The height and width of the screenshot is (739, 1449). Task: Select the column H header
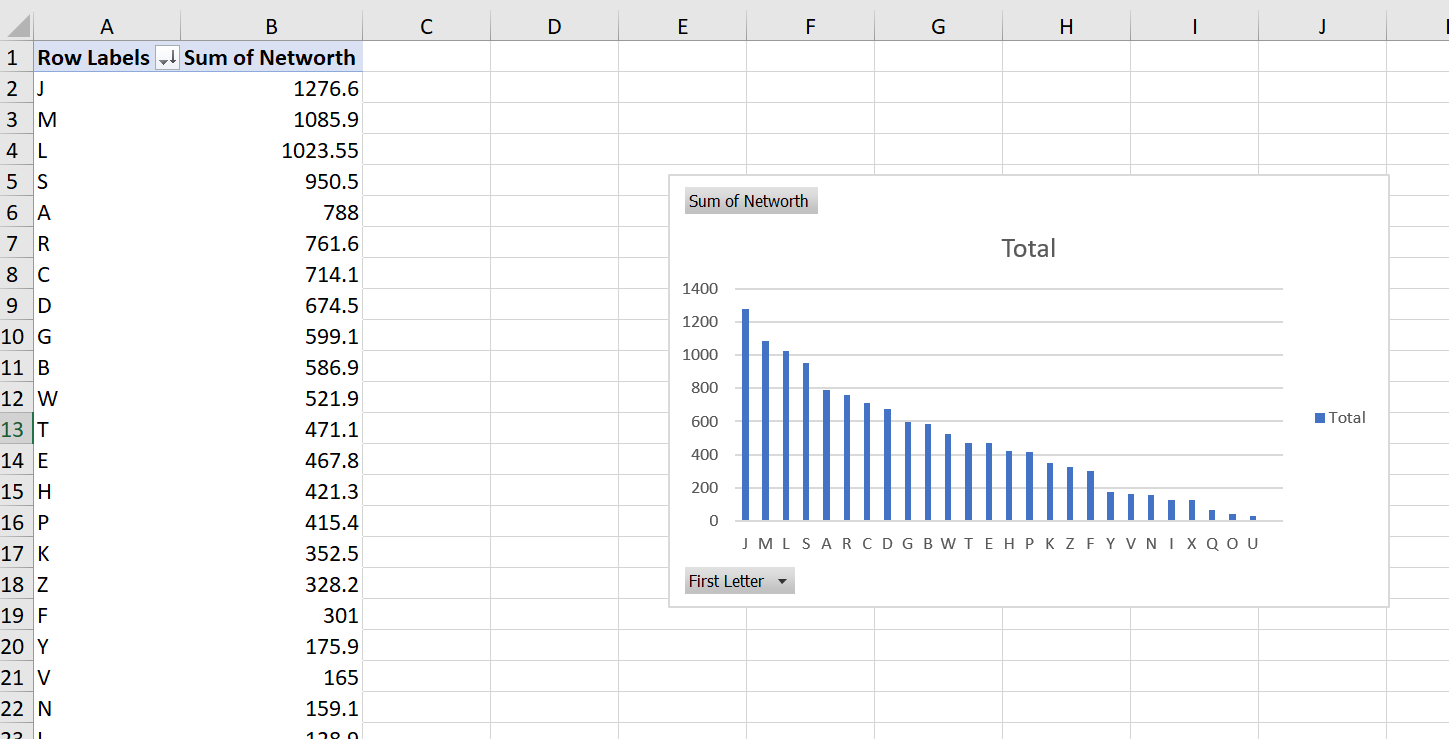1066,27
